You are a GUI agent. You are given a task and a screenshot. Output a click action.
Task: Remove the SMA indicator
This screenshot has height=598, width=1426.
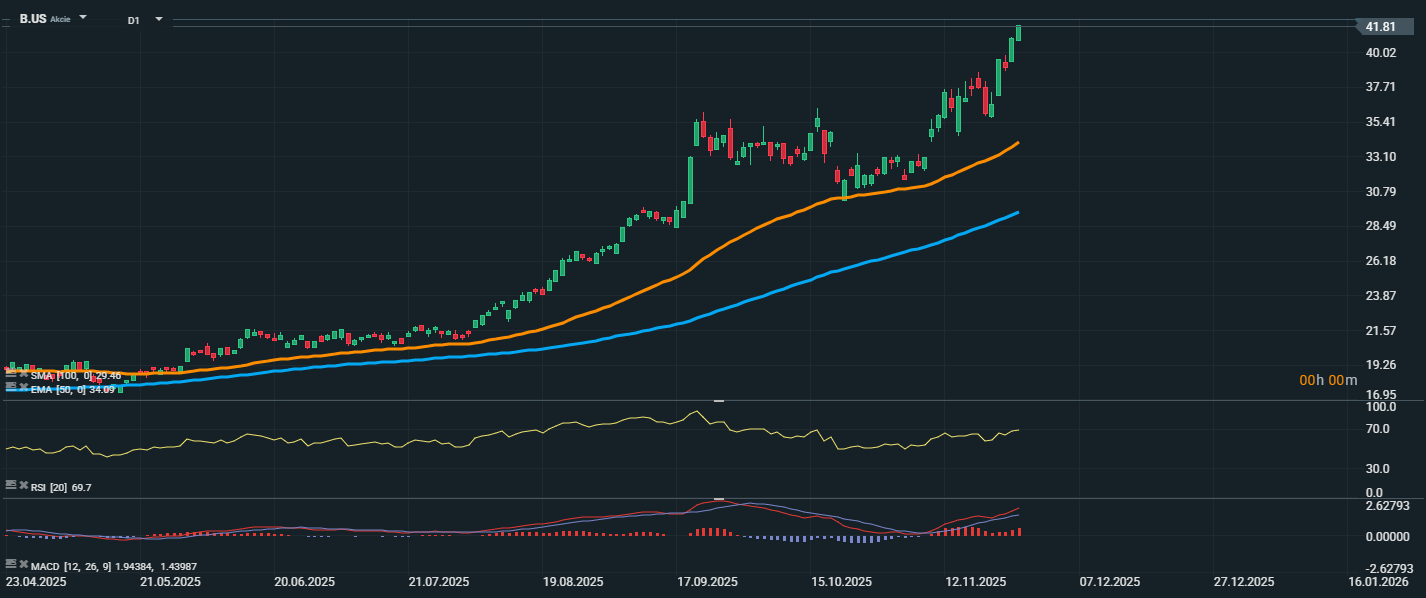pyautogui.click(x=24, y=374)
